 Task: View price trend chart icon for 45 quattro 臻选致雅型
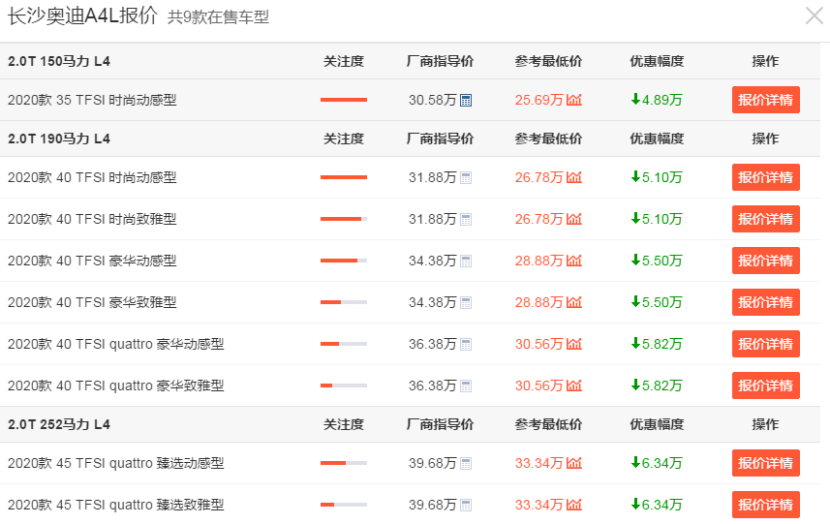[574, 504]
